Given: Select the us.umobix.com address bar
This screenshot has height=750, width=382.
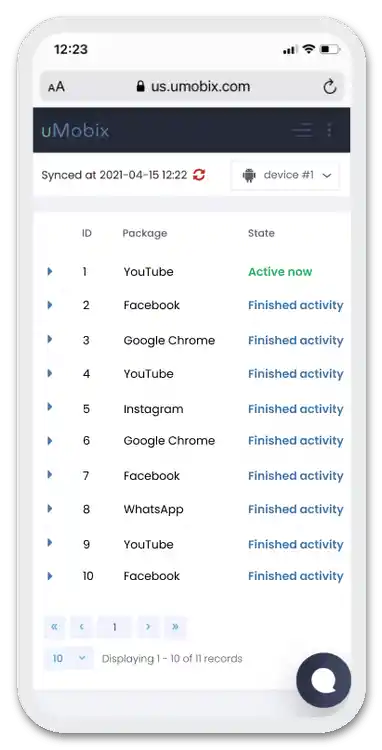Looking at the screenshot, I should [192, 87].
